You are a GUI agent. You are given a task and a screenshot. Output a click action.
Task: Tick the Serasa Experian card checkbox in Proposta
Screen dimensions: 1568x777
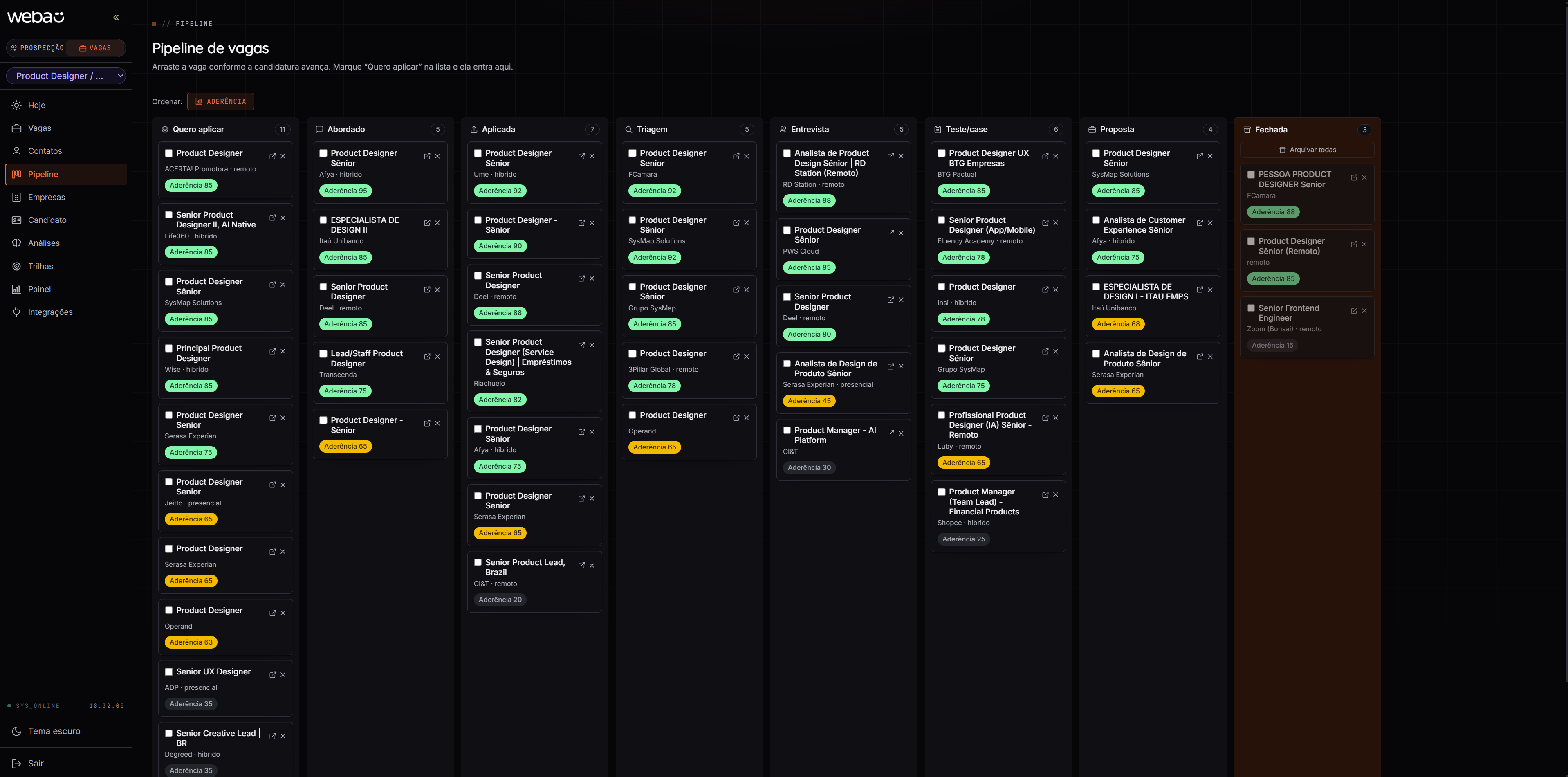(x=1096, y=354)
